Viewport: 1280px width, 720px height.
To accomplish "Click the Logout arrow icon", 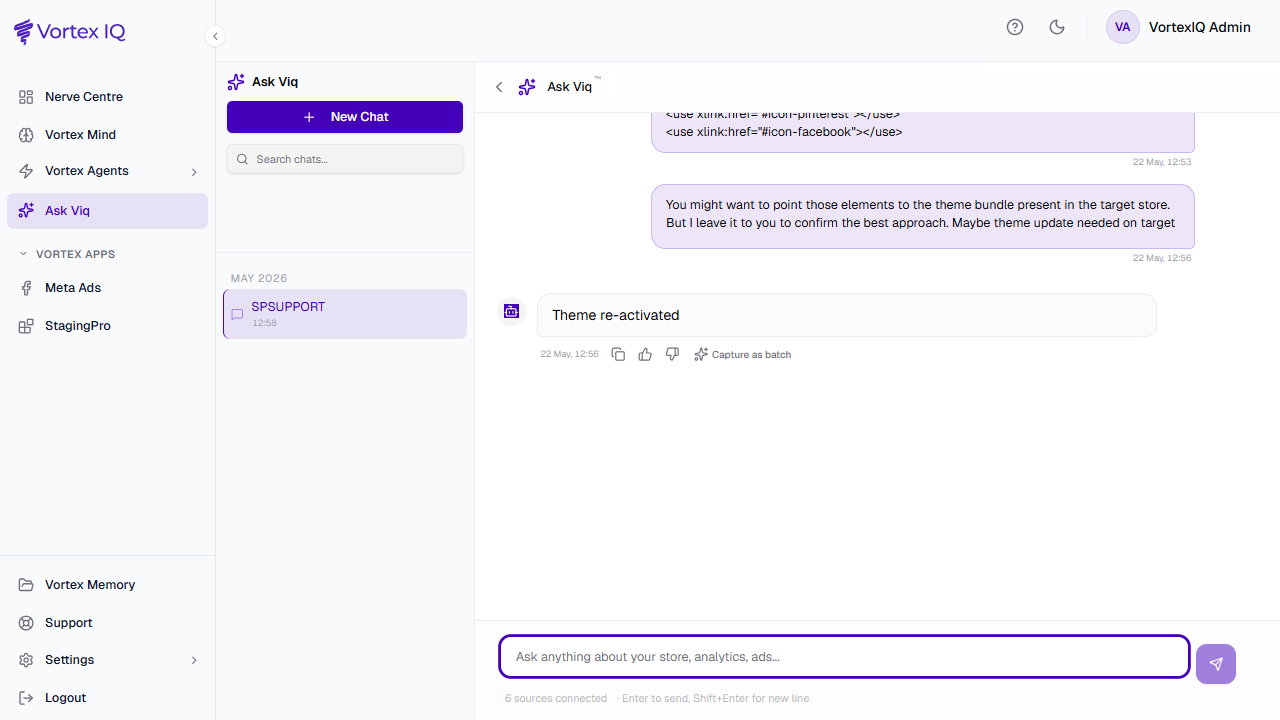I will (26, 698).
